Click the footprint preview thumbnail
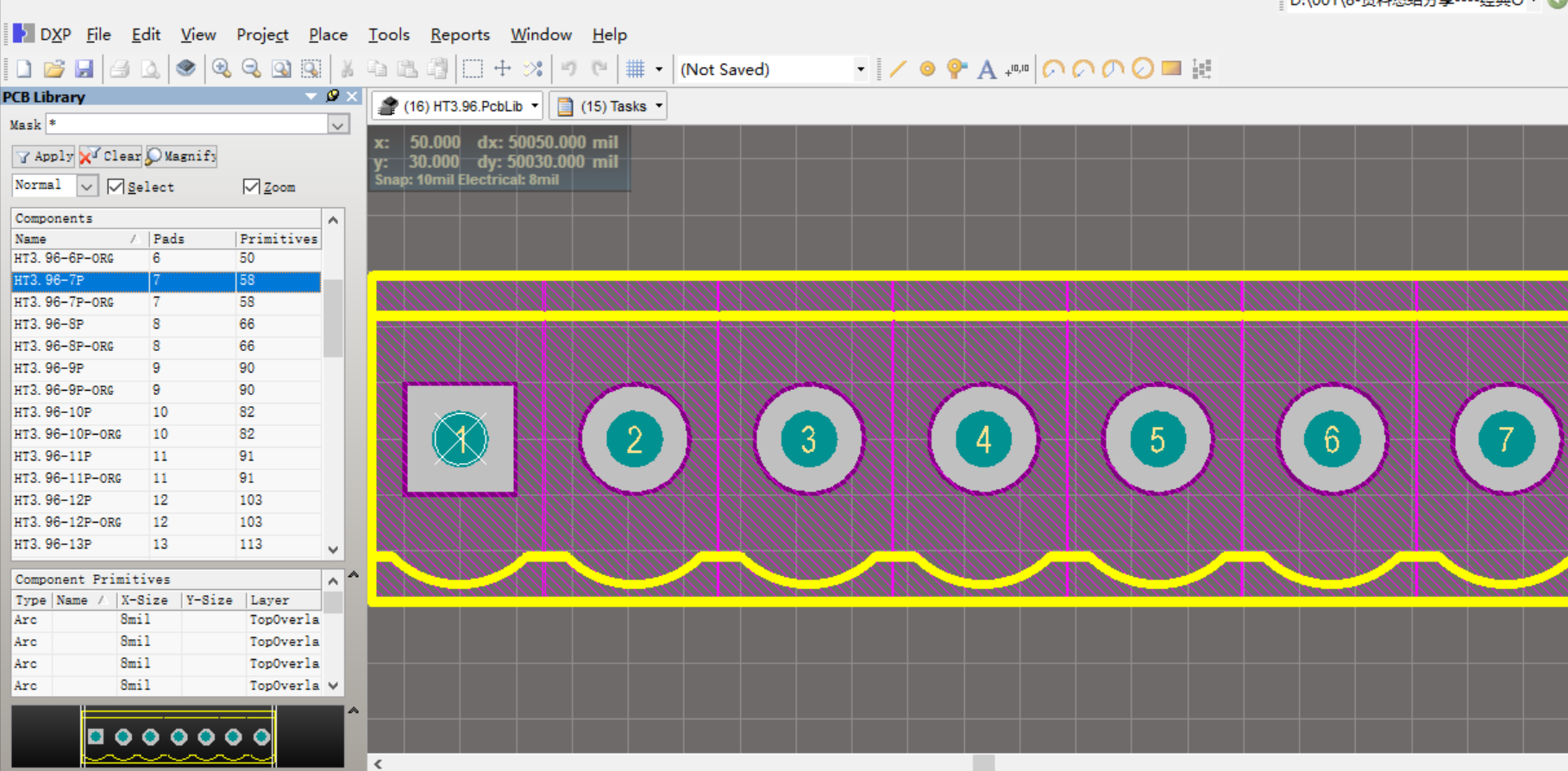This screenshot has width=1568, height=771. tap(179, 737)
